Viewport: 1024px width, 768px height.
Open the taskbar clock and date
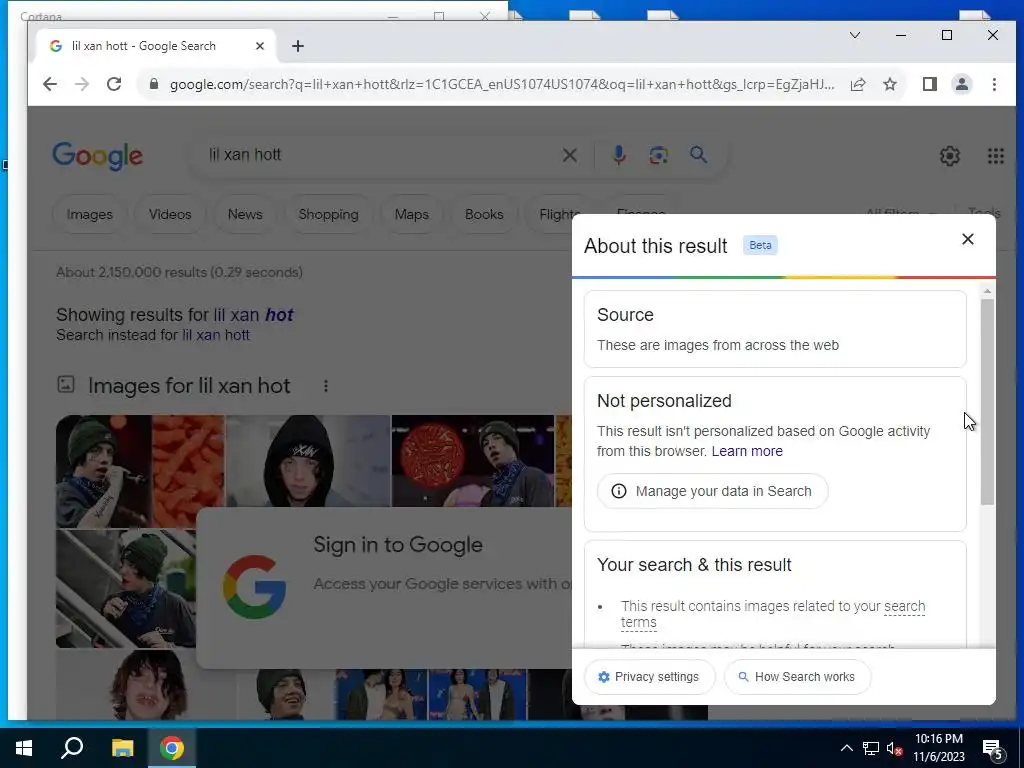pos(938,748)
